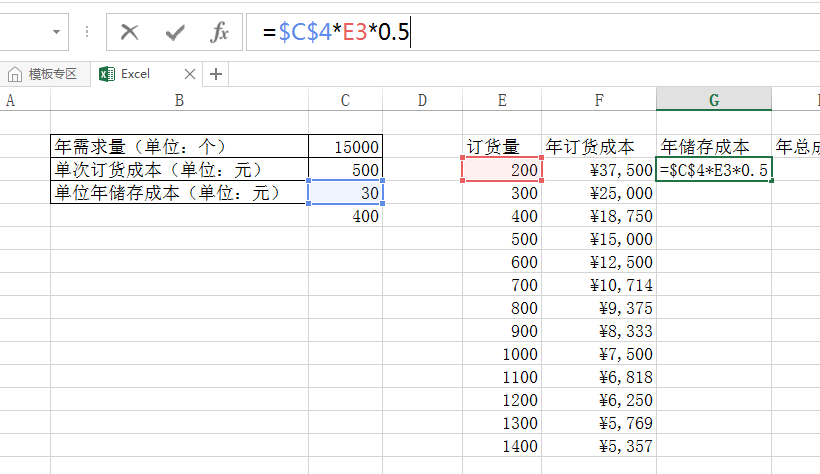Select cost cell ¥9,375
The height and width of the screenshot is (474, 820).
[x=599, y=308]
